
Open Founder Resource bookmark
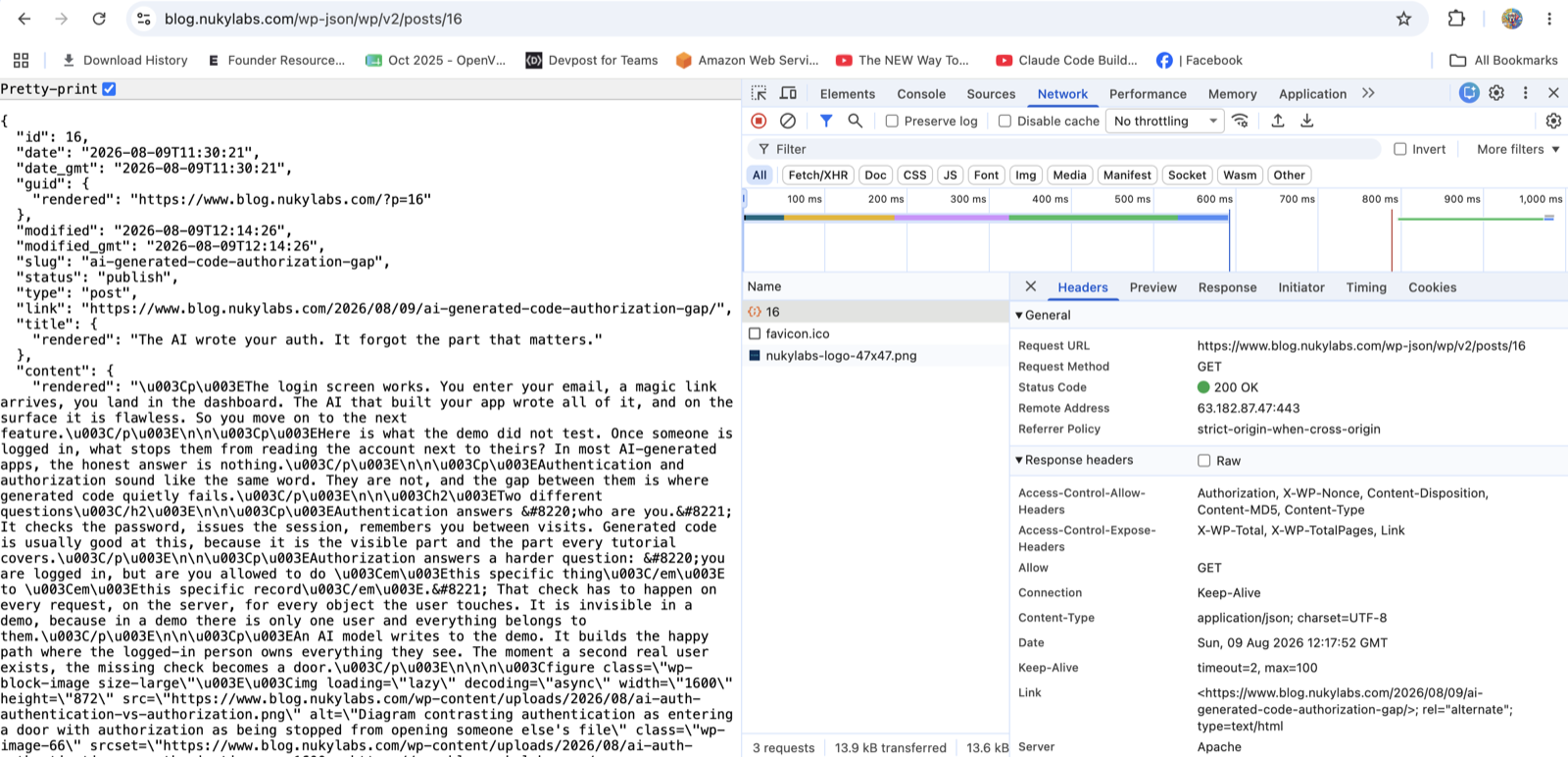point(275,60)
